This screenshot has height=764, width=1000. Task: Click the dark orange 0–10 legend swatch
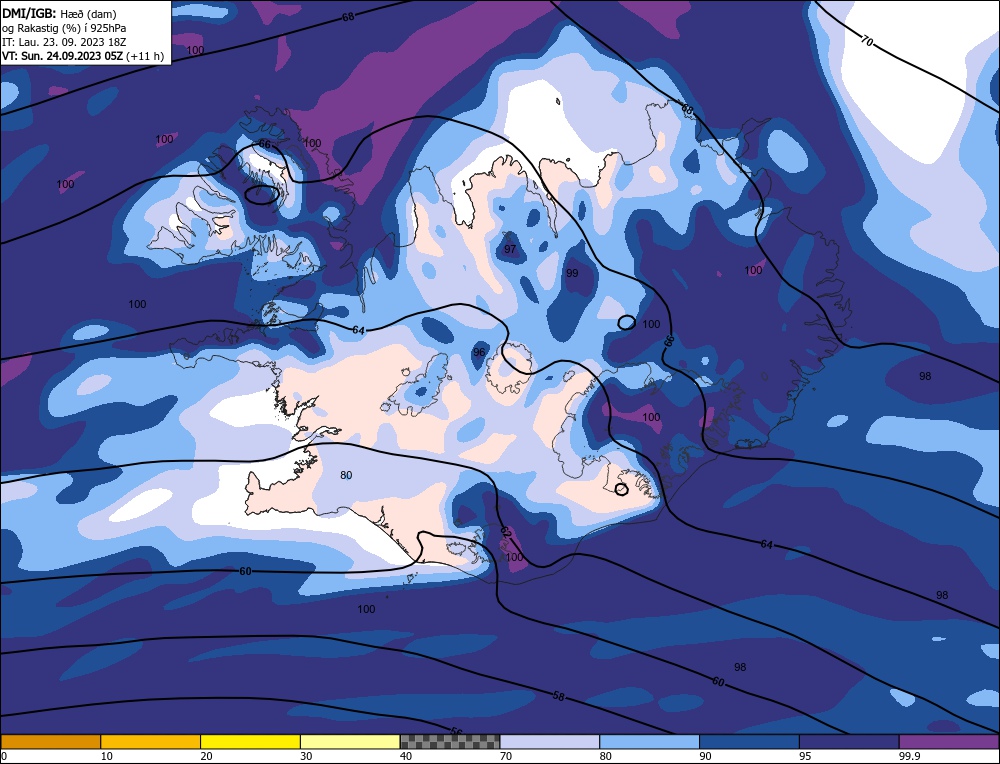(x=50, y=741)
